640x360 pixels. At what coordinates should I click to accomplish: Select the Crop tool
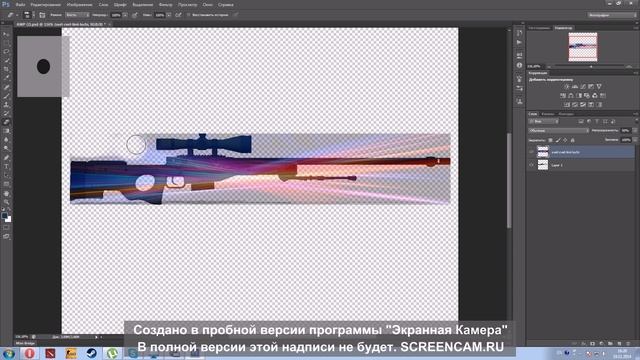click(x=6, y=69)
